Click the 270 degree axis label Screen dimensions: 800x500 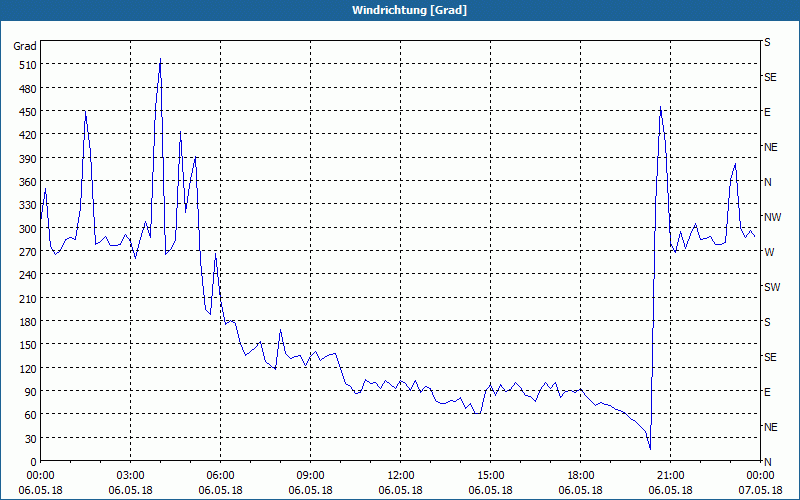[x=28, y=252]
